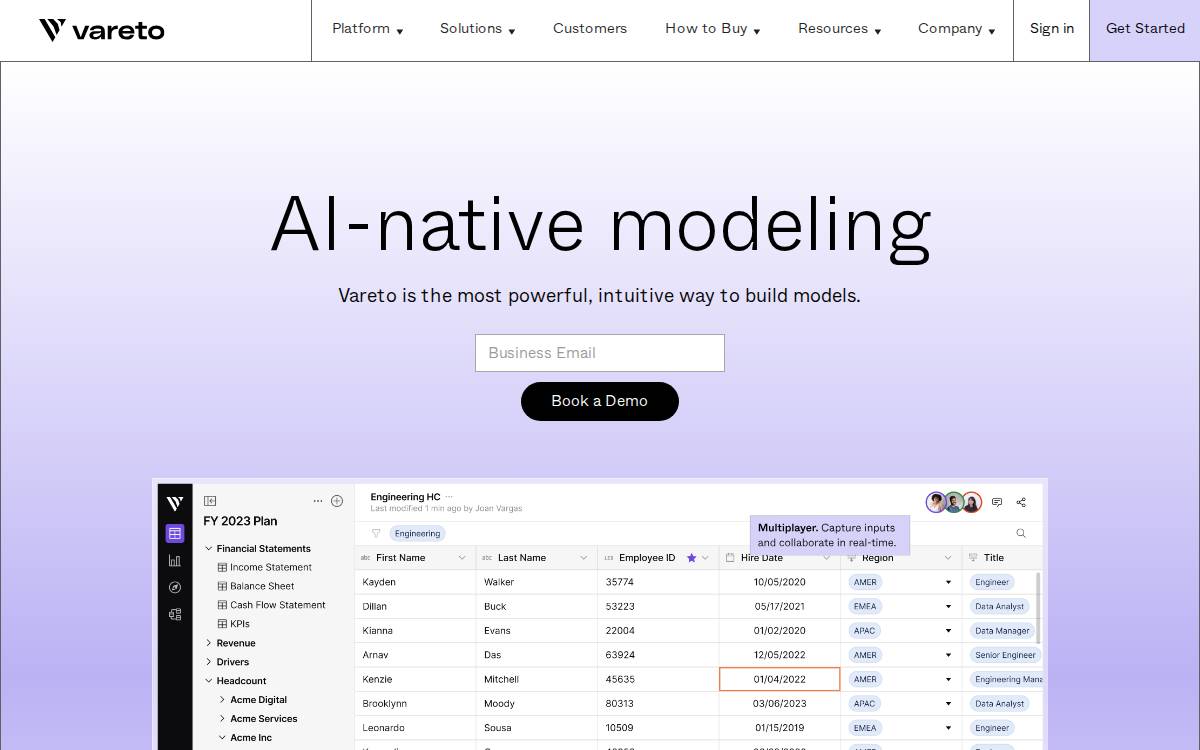Screen dimensions: 1200x750
Task: Click the Engineering filter chip
Action: click(417, 533)
